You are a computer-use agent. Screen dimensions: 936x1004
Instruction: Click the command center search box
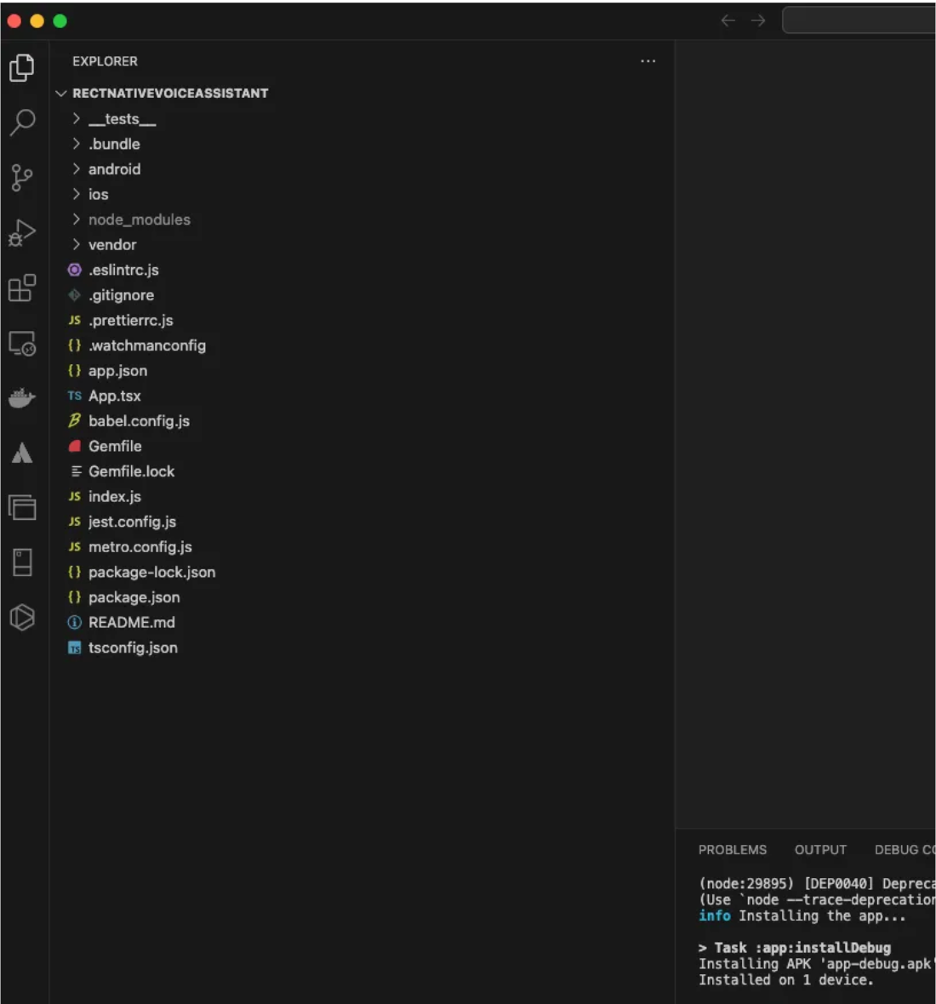[858, 21]
